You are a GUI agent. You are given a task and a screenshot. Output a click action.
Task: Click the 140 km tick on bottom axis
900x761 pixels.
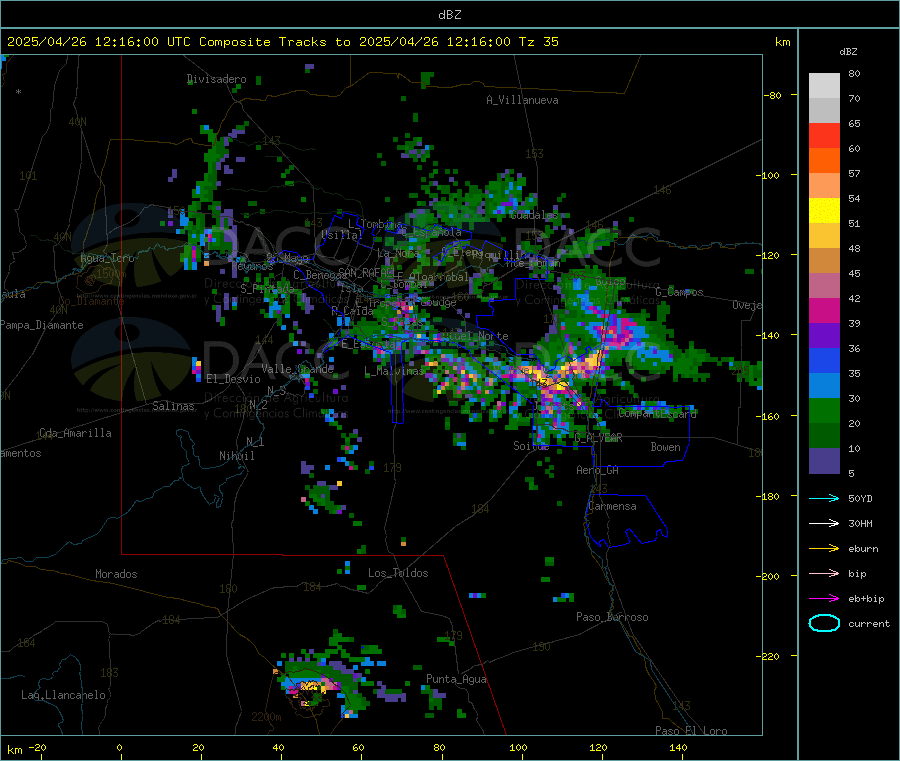[x=678, y=748]
